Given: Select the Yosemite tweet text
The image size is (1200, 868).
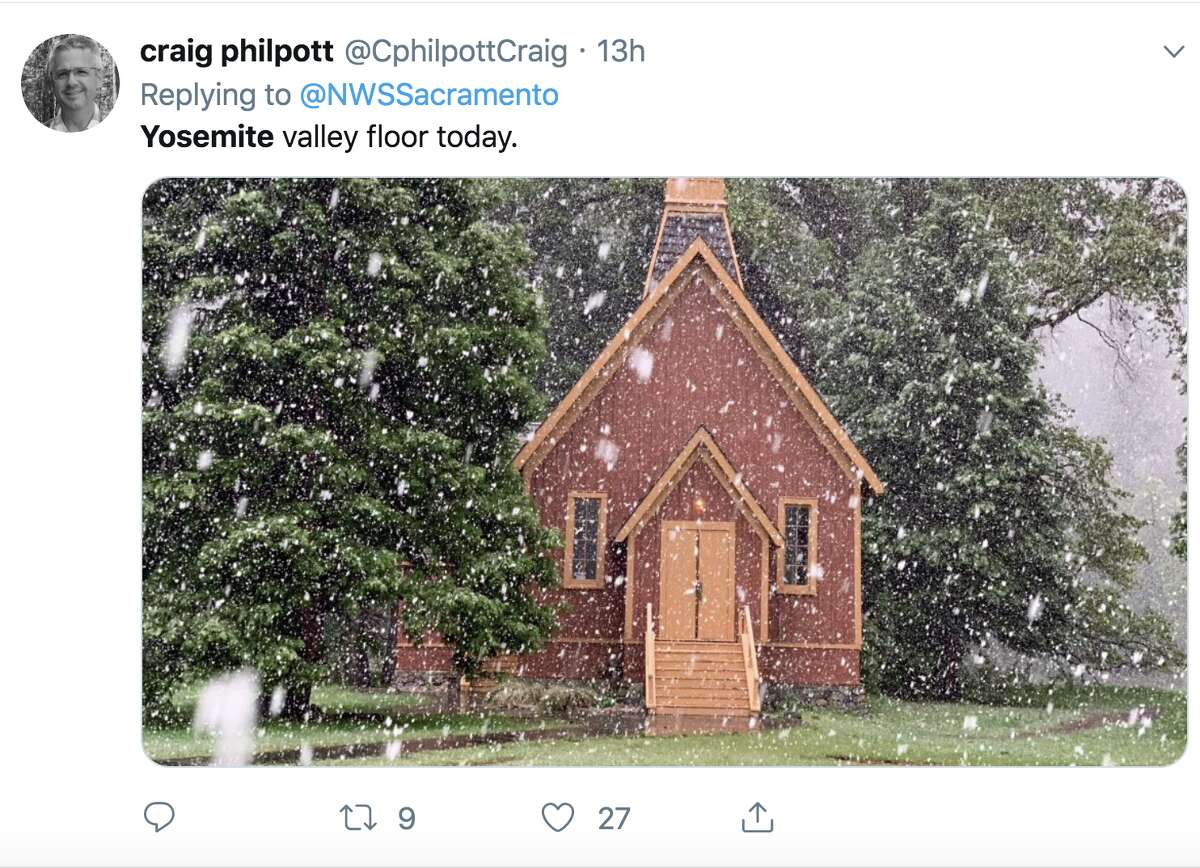Looking at the screenshot, I should tap(330, 135).
